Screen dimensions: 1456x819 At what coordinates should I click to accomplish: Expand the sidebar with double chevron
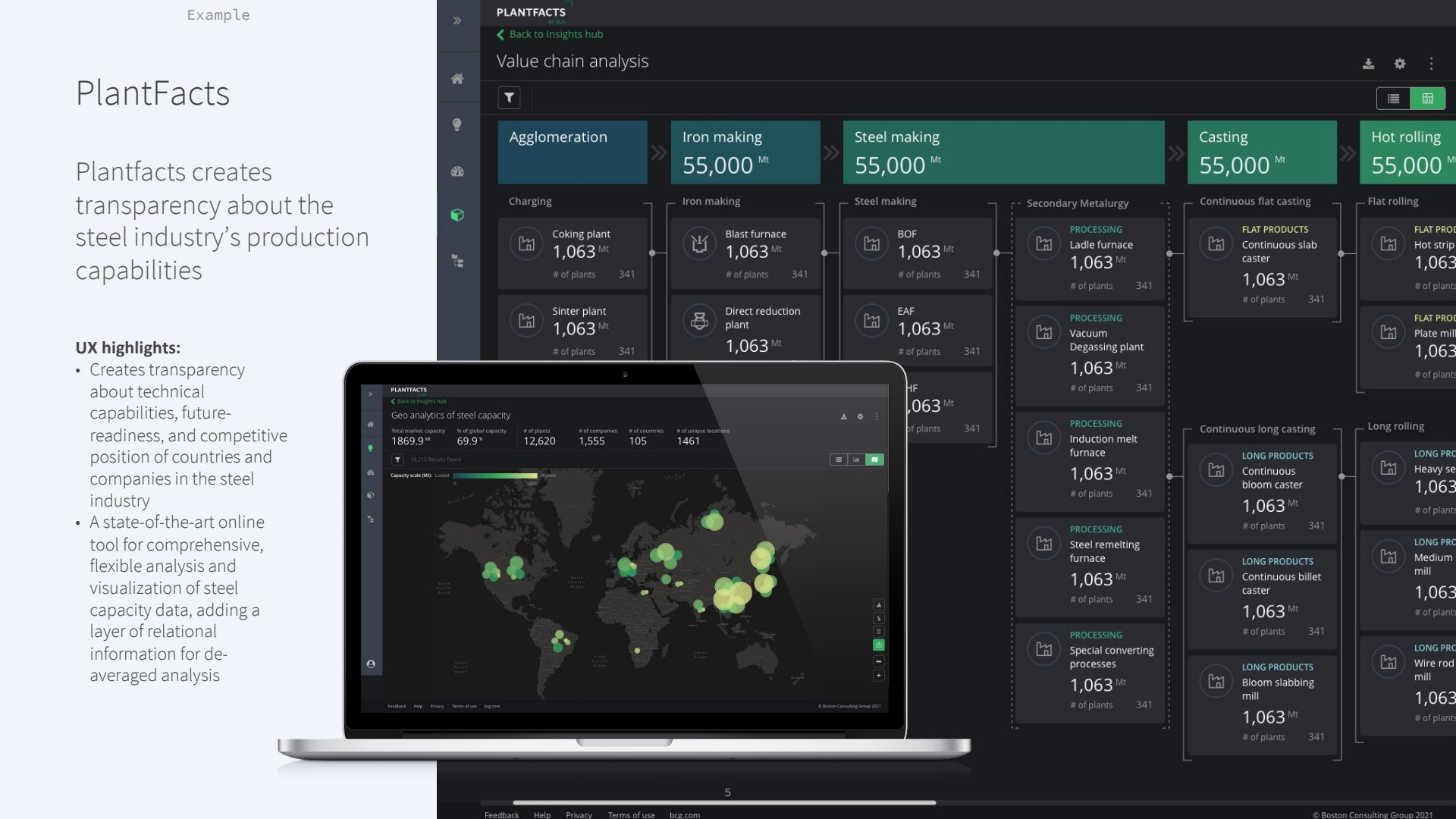coord(457,20)
